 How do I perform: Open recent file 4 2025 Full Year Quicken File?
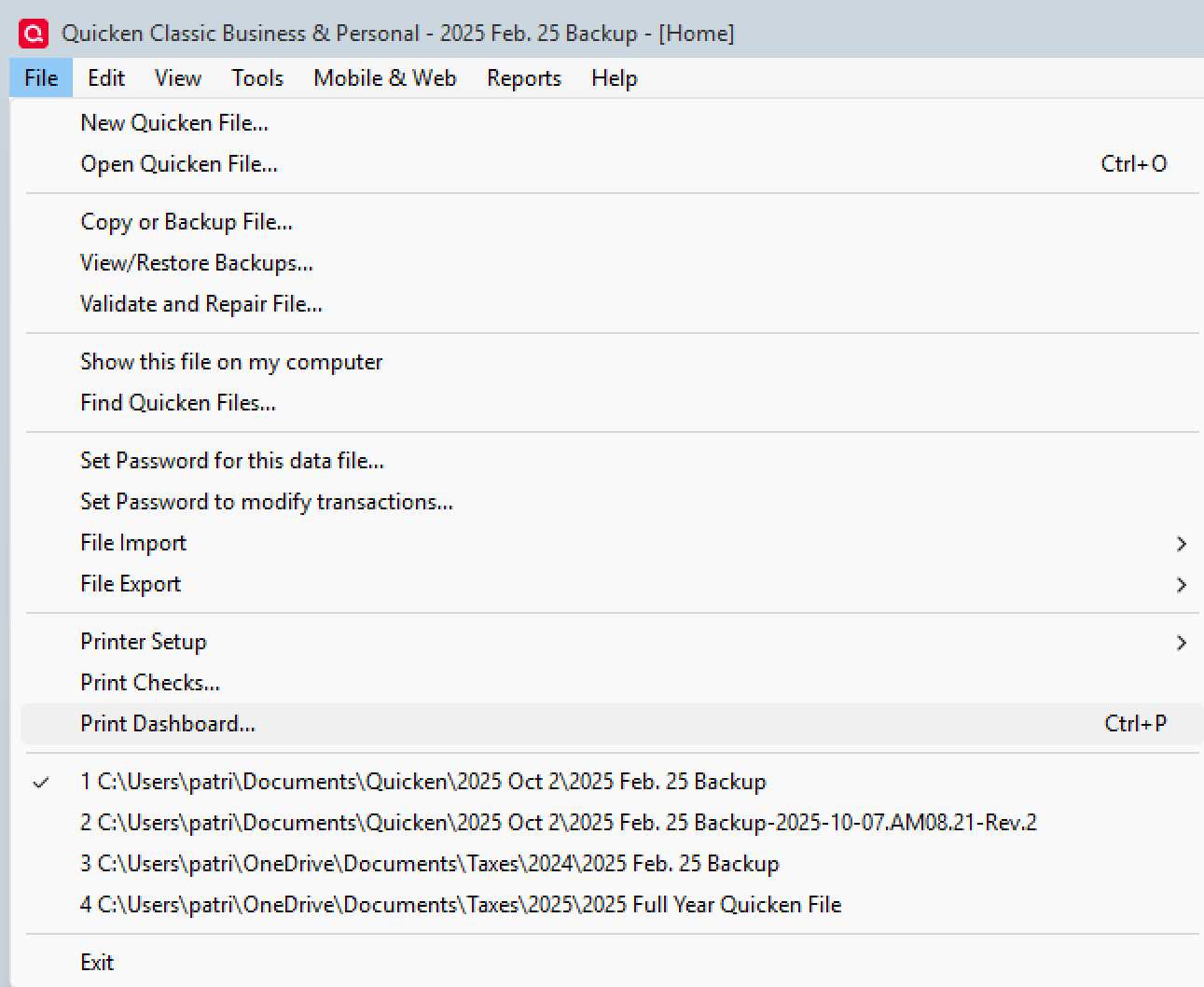tap(612, 905)
